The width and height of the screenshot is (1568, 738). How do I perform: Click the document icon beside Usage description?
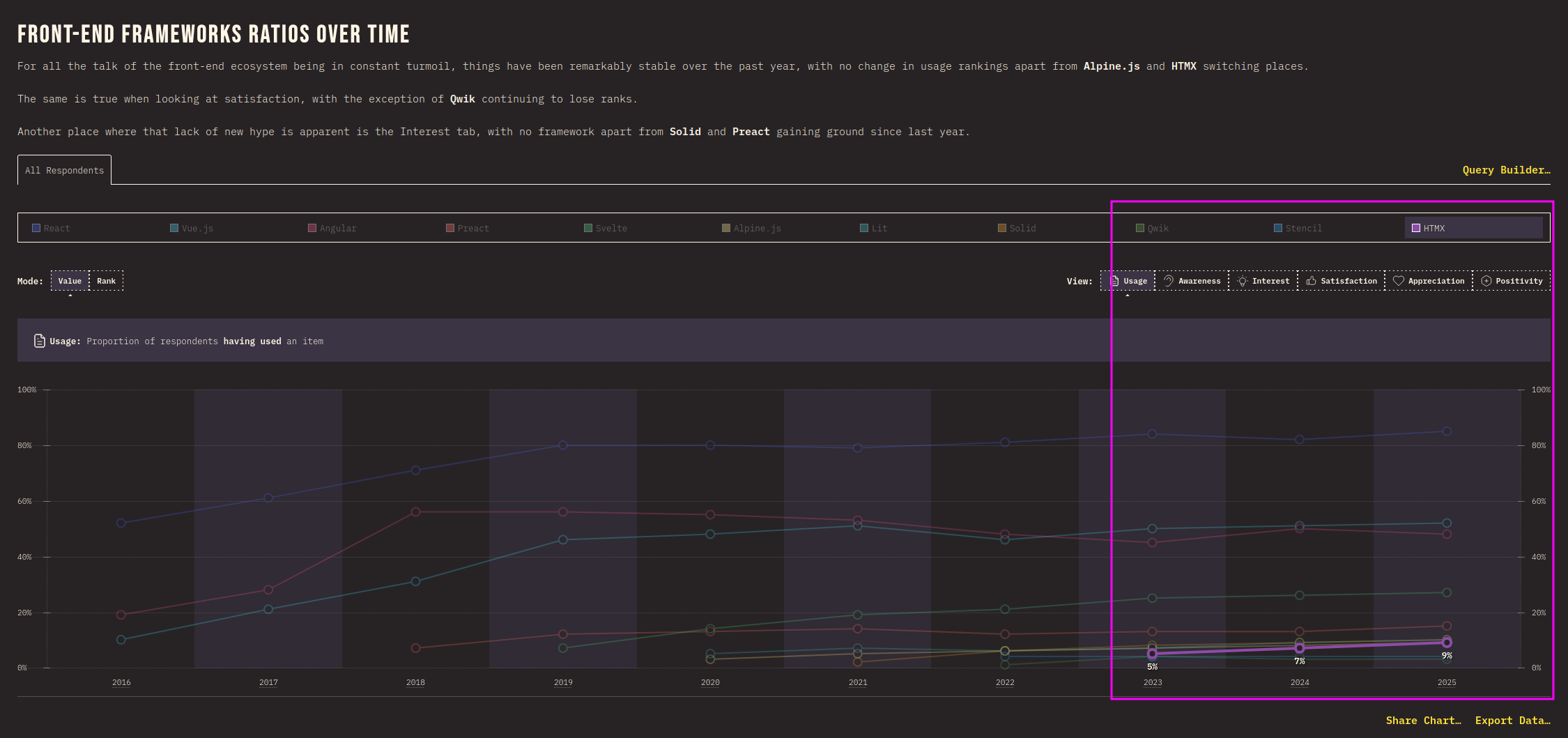(x=40, y=341)
